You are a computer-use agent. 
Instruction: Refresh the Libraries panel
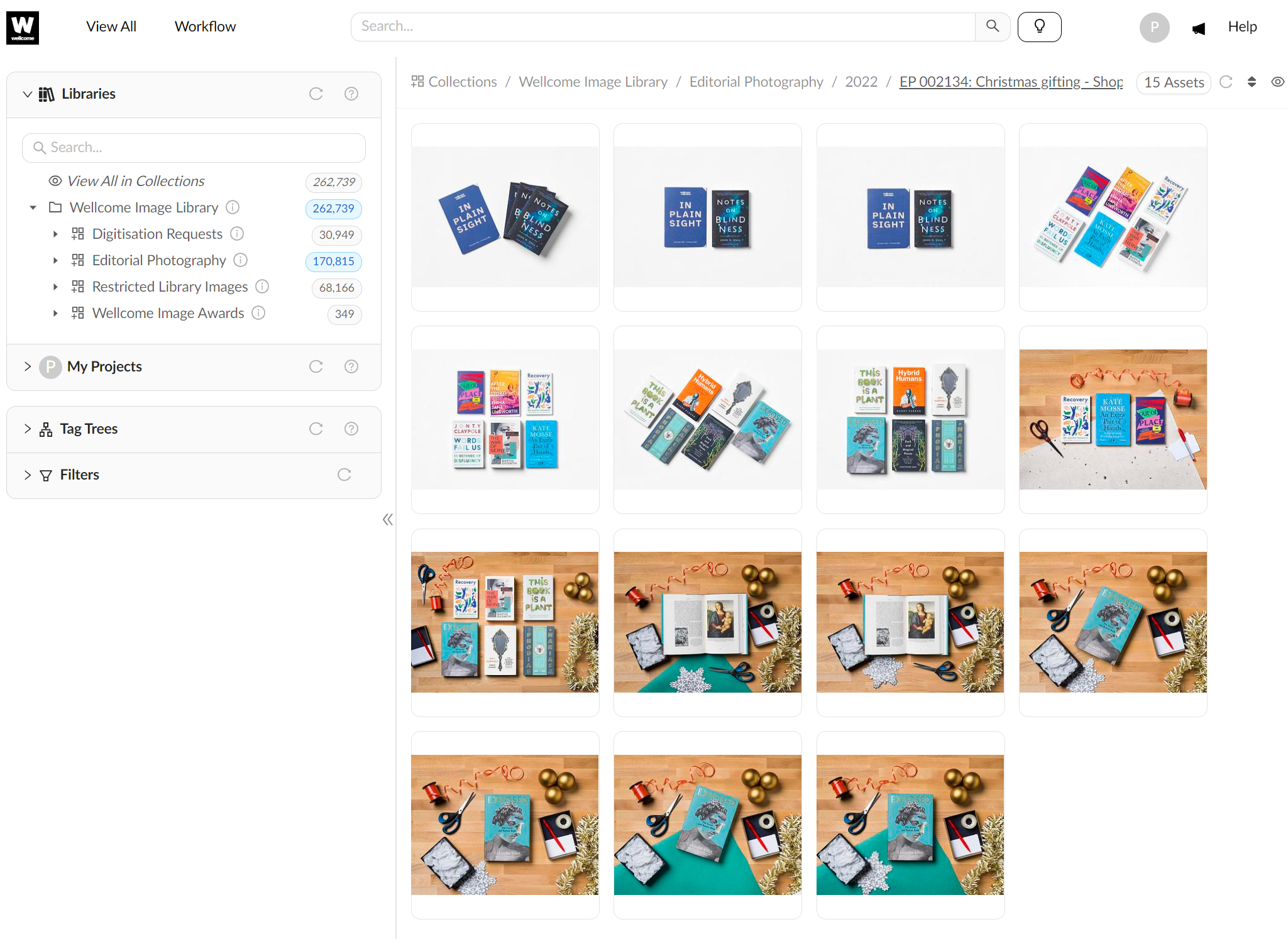coord(316,94)
